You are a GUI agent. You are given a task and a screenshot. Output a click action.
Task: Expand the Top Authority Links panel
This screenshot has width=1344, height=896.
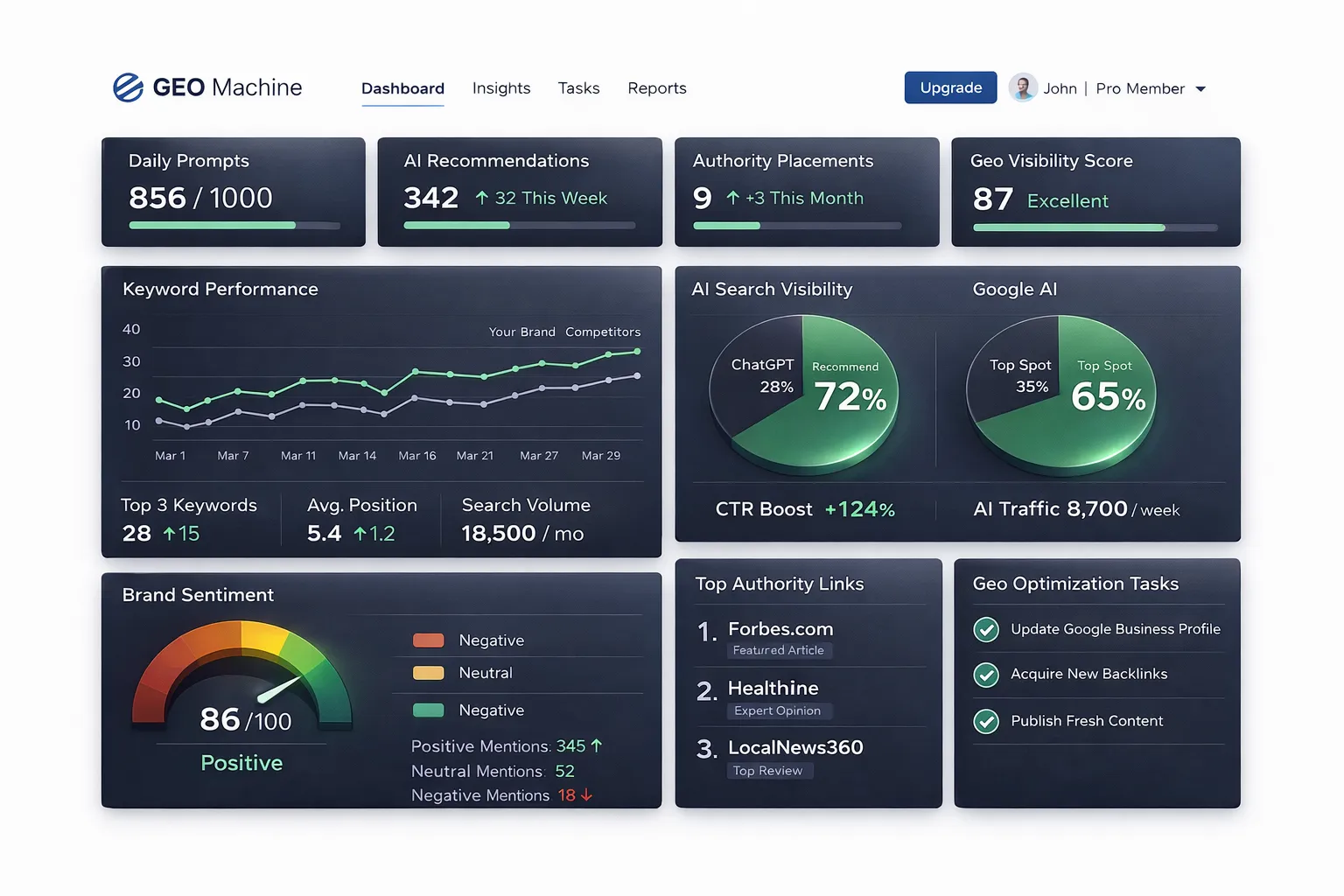point(779,584)
